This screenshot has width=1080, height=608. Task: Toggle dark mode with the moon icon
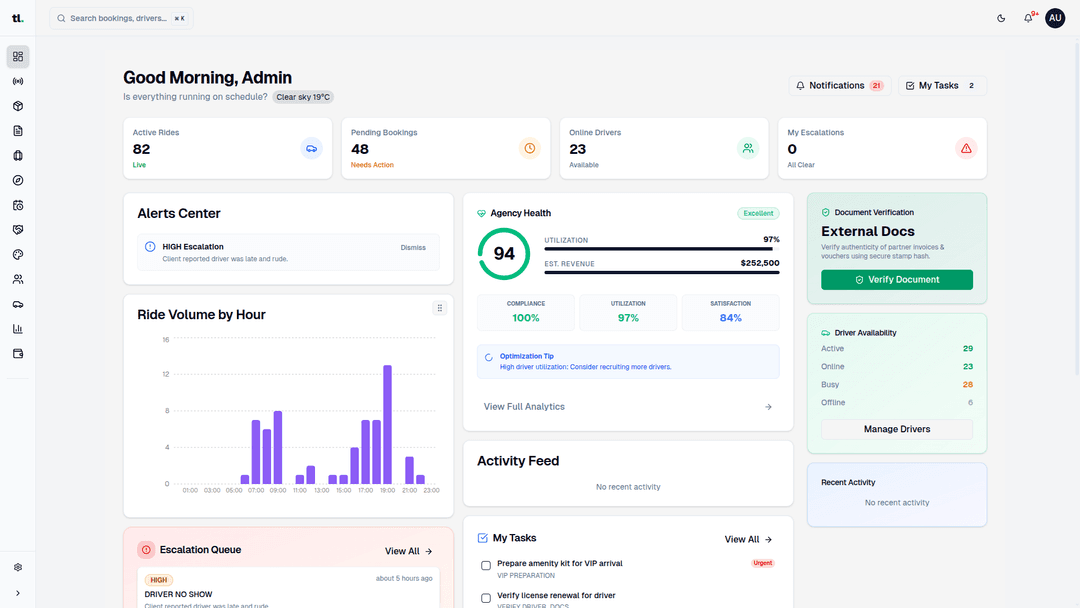point(1001,18)
